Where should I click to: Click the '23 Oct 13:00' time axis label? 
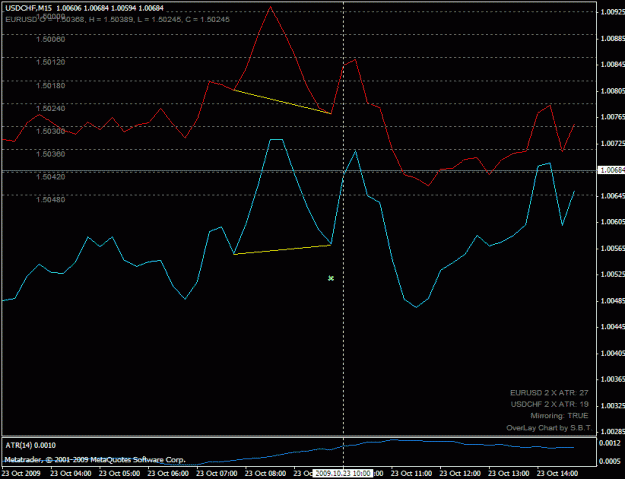tap(509, 473)
